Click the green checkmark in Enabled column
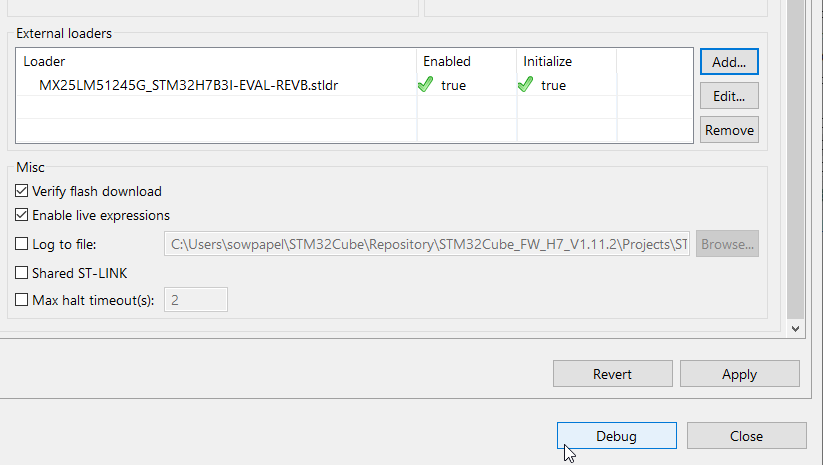 point(426,84)
